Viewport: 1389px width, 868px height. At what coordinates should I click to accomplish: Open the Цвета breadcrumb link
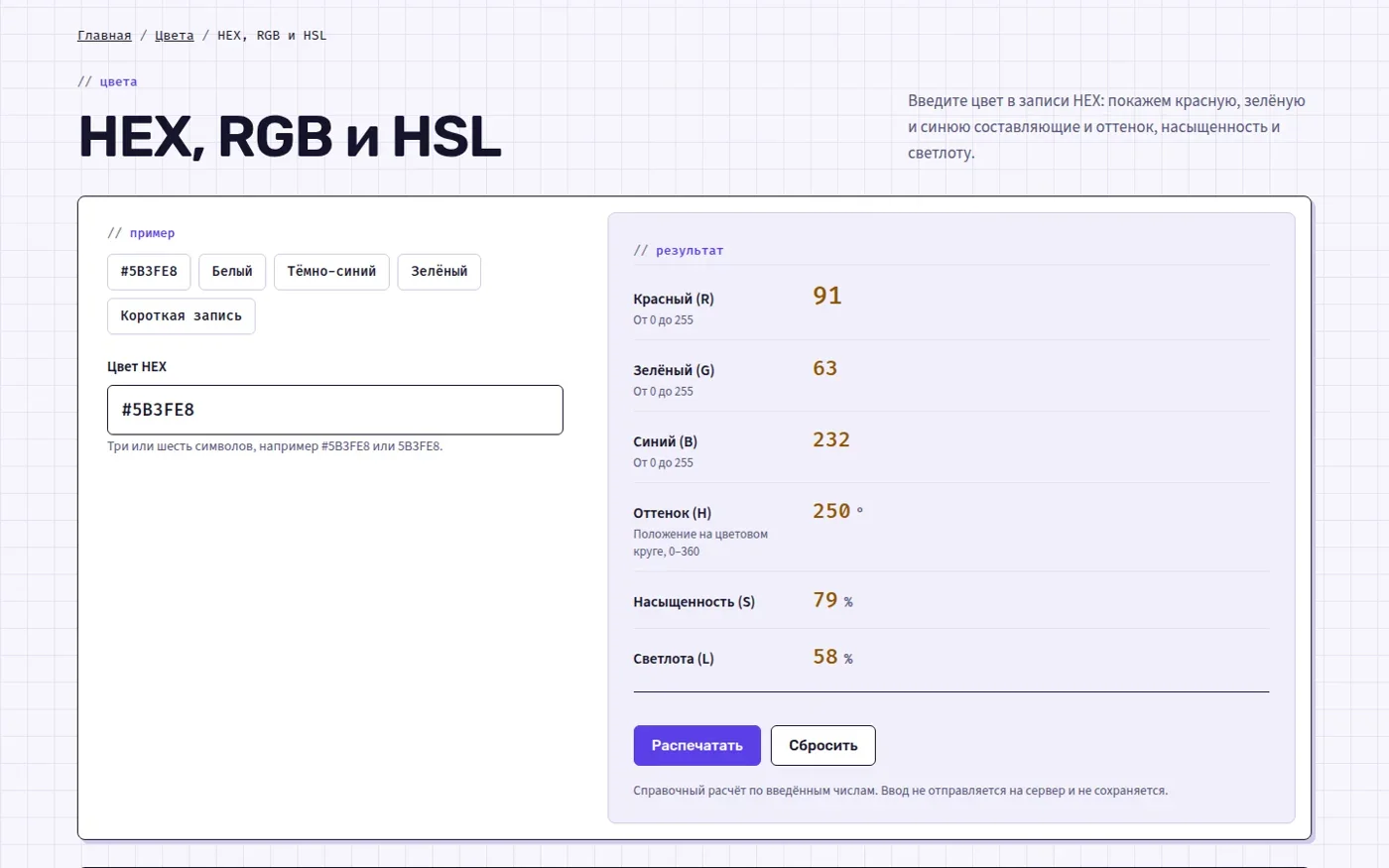tap(175, 36)
